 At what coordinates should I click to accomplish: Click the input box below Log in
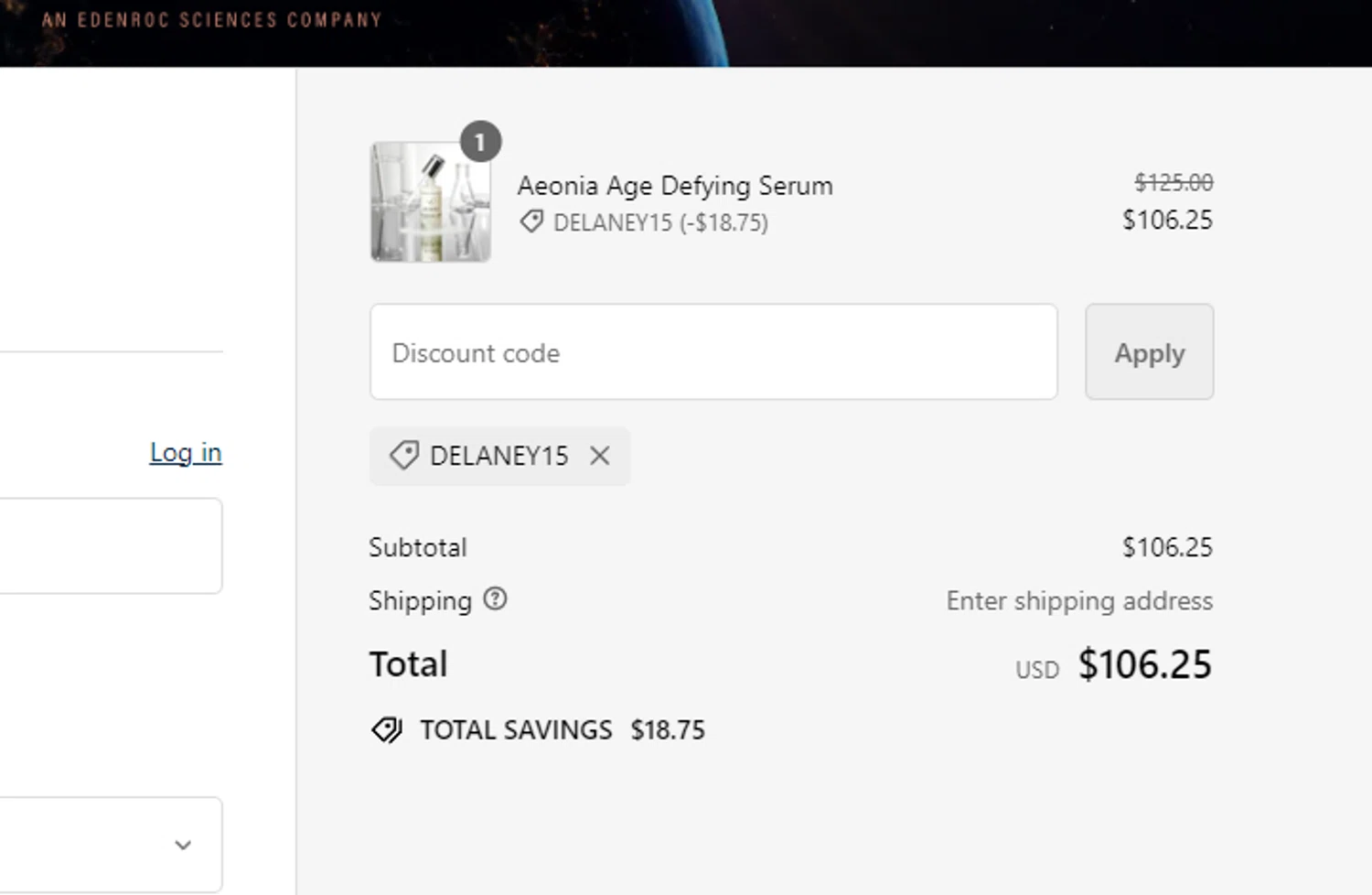(110, 545)
